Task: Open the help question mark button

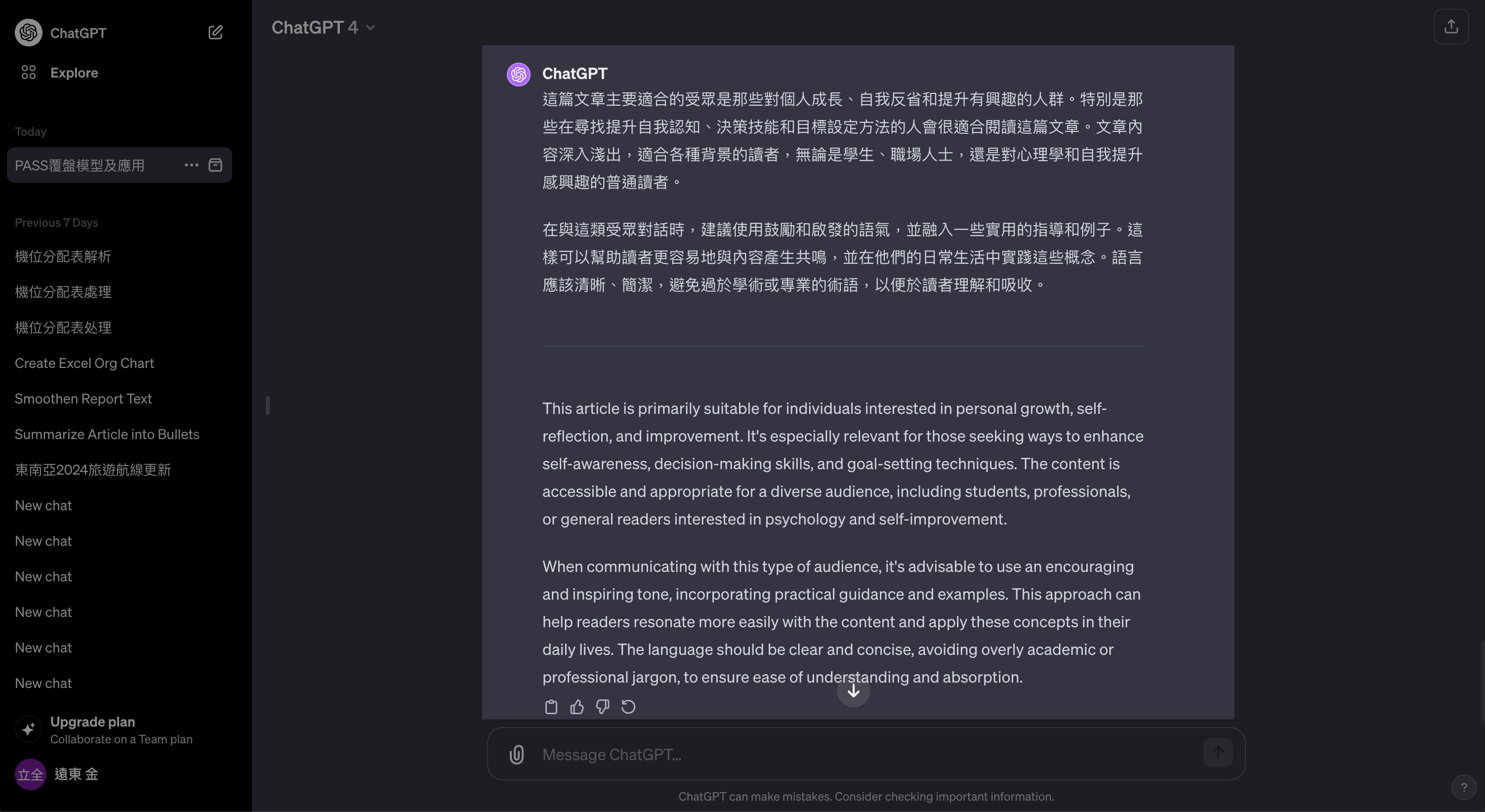Action: click(x=1464, y=787)
